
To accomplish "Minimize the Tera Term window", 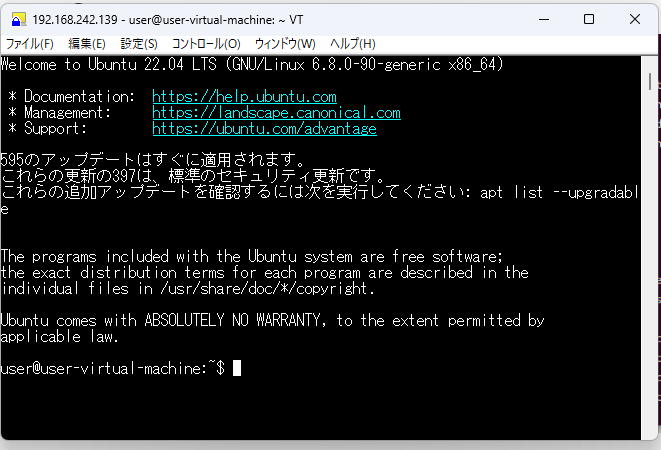I will tap(543, 19).
